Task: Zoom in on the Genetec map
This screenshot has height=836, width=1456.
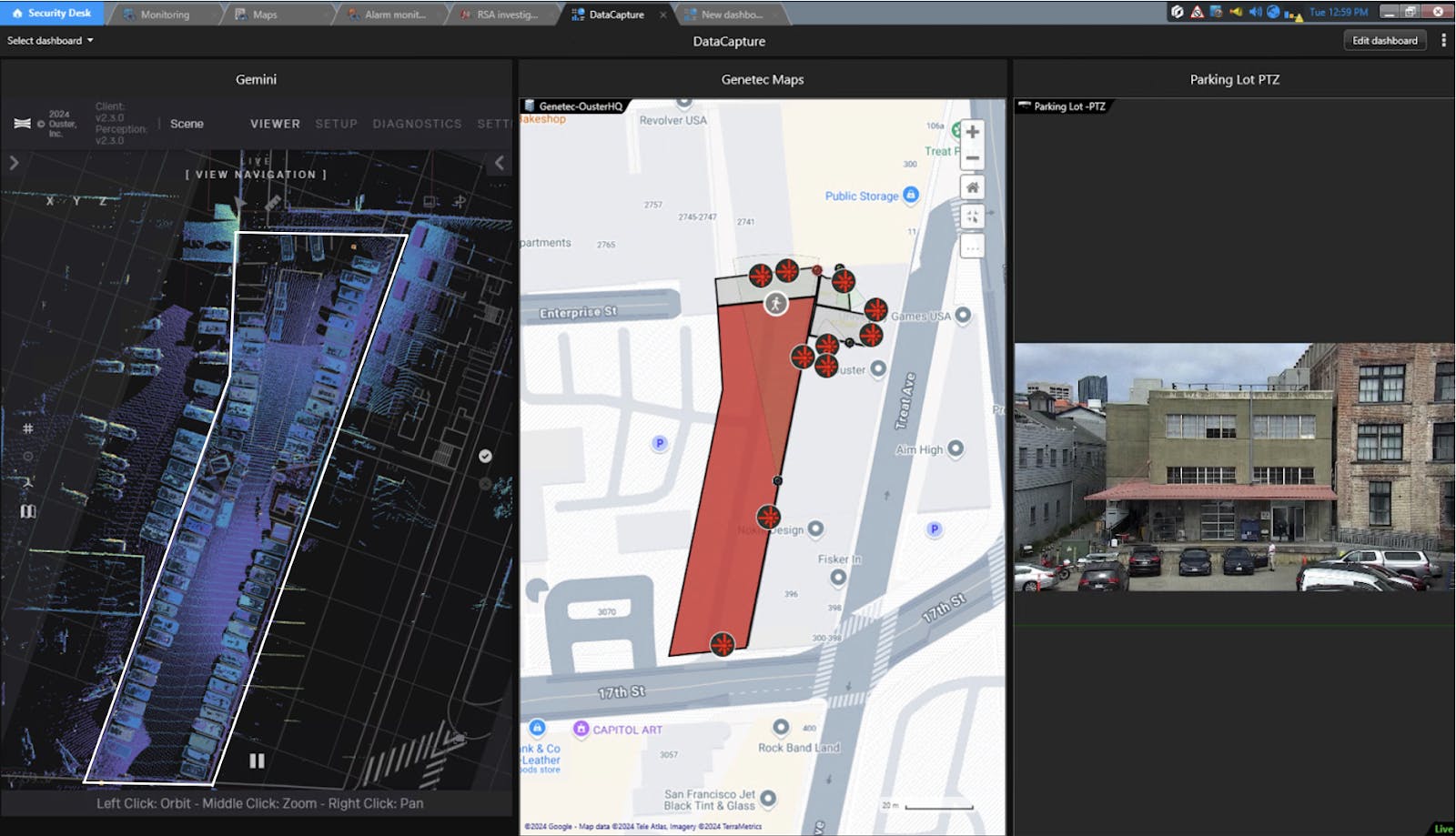Action: (x=972, y=132)
